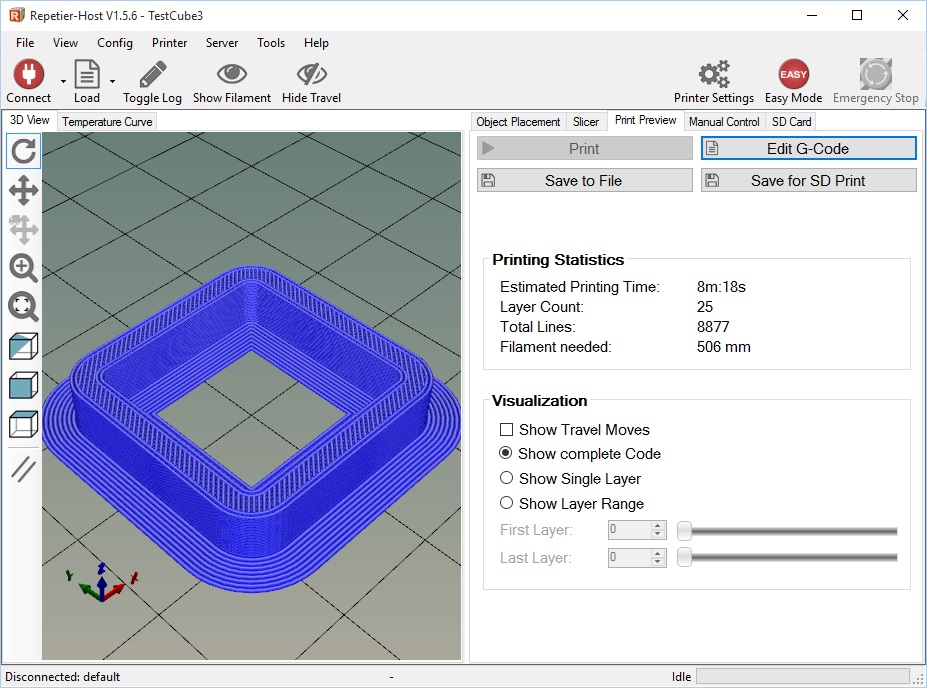Viewport: 927px width, 688px height.
Task: Hit the Emergency Stop icon
Action: pos(876,74)
